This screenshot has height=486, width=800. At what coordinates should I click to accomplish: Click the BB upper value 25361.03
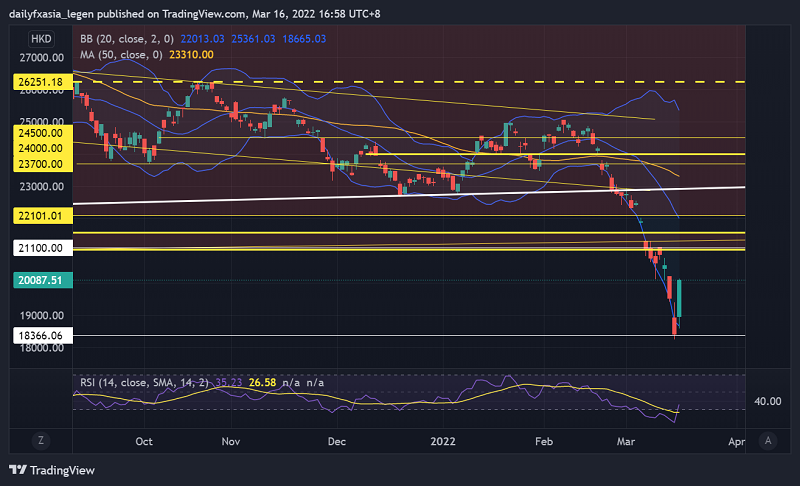[x=253, y=39]
